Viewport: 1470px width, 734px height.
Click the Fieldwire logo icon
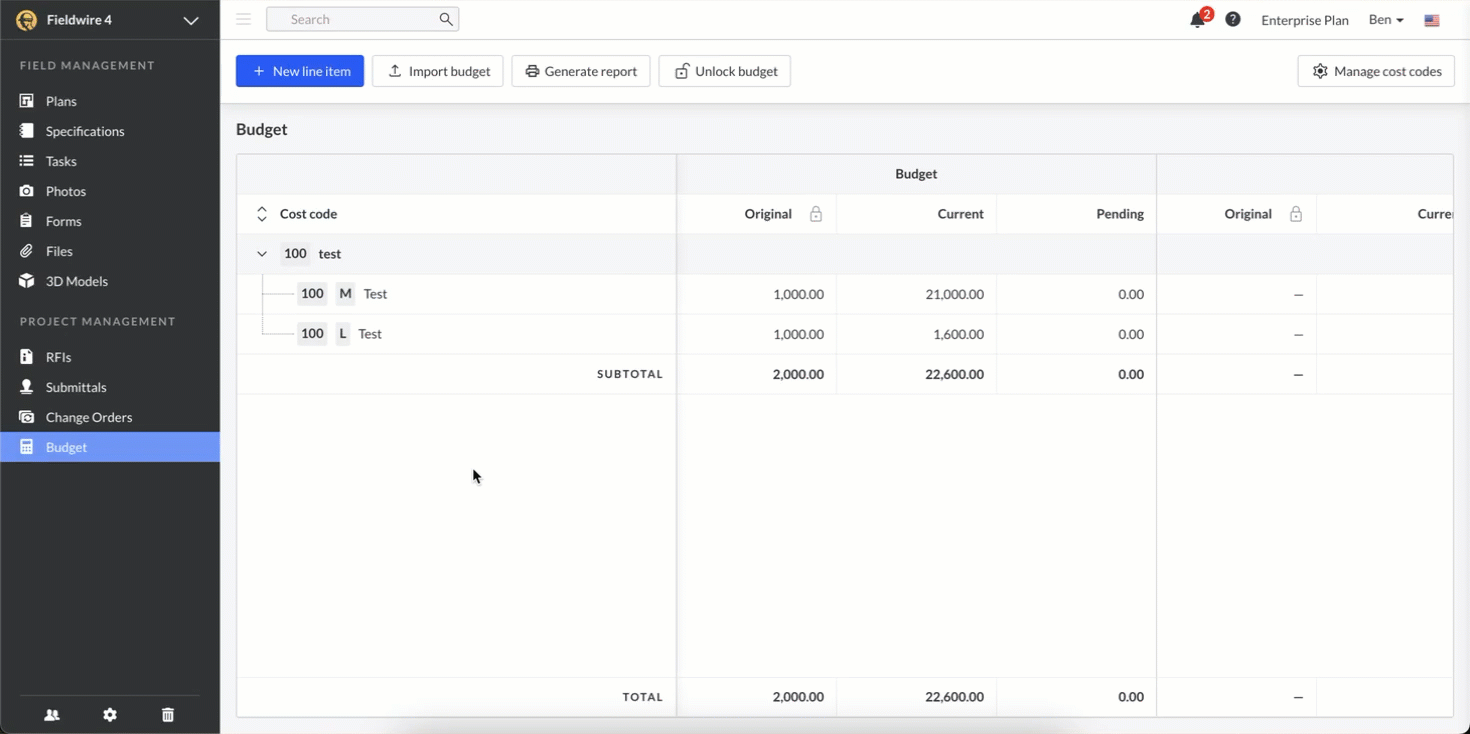[x=26, y=20]
